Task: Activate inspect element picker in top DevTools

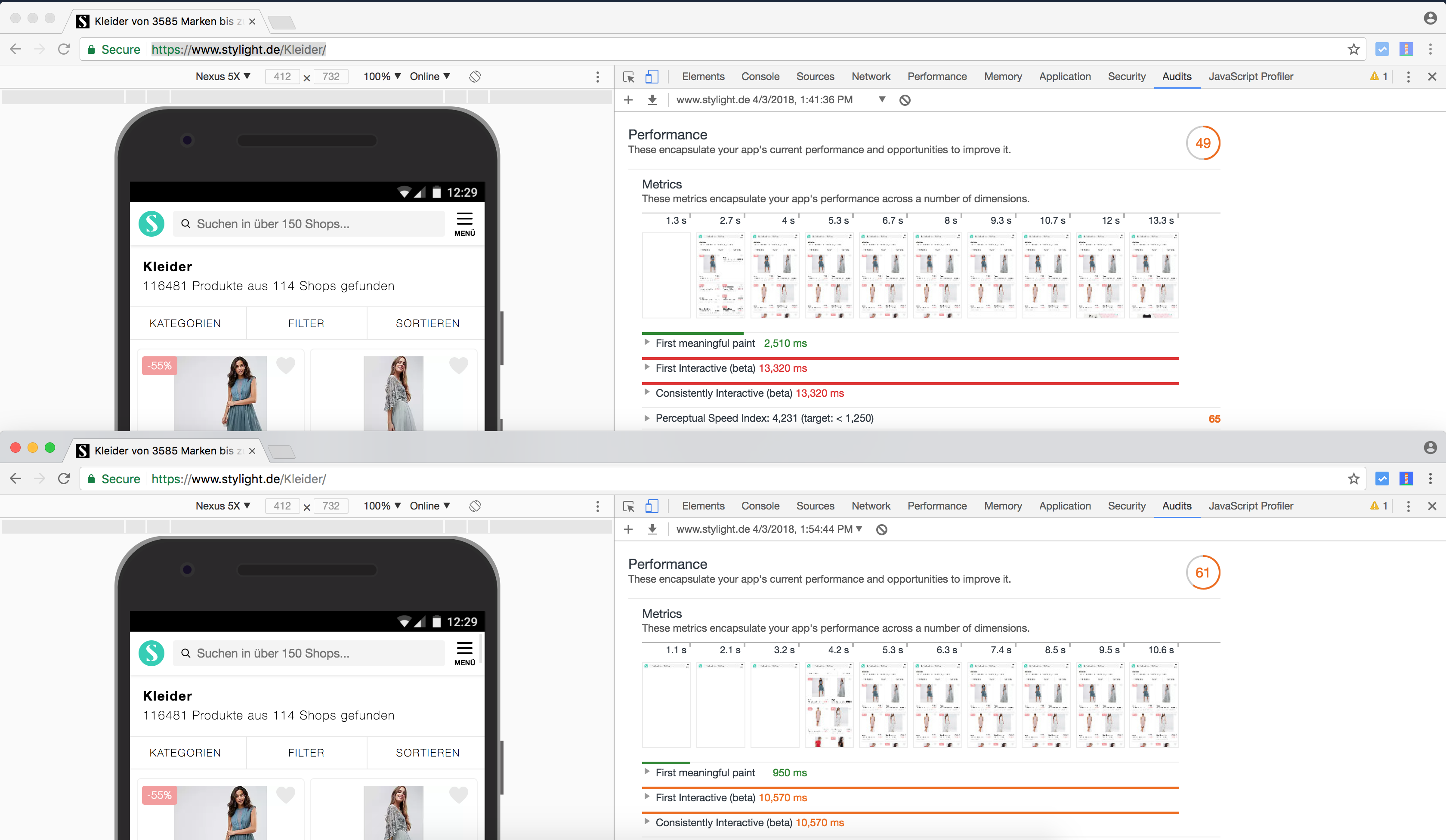Action: [629, 76]
